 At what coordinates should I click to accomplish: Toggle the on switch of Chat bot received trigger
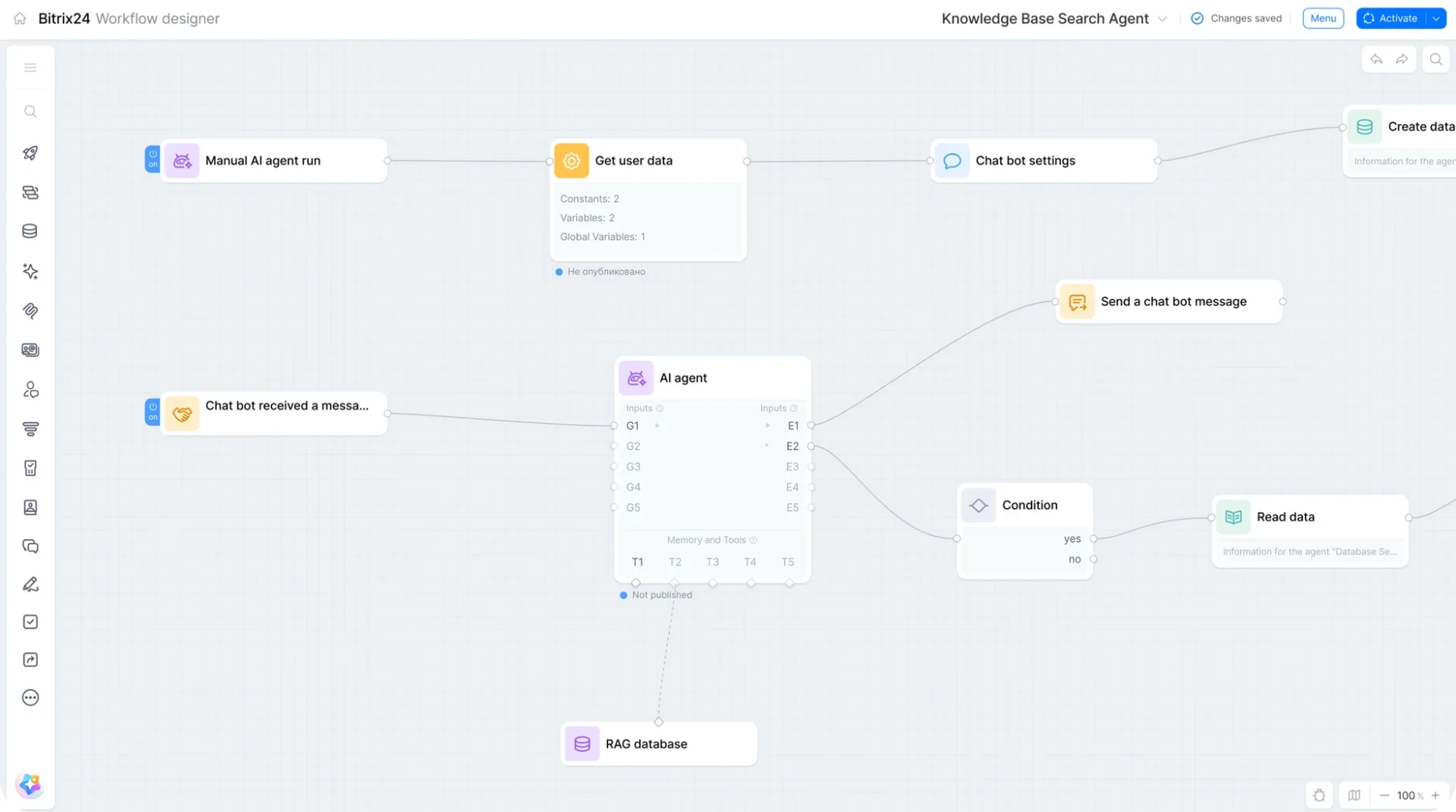point(152,412)
